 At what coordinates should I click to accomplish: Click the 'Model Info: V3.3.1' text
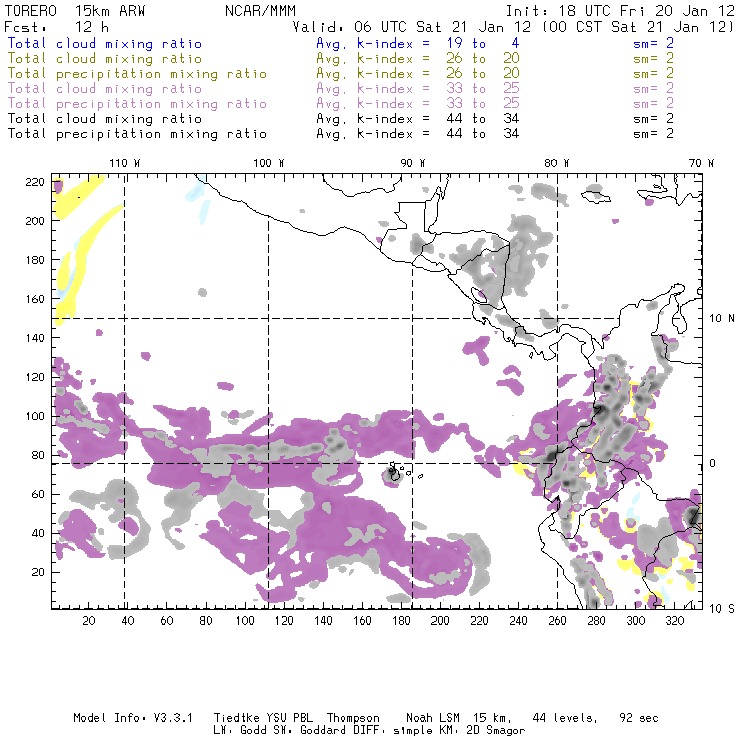coord(133,718)
